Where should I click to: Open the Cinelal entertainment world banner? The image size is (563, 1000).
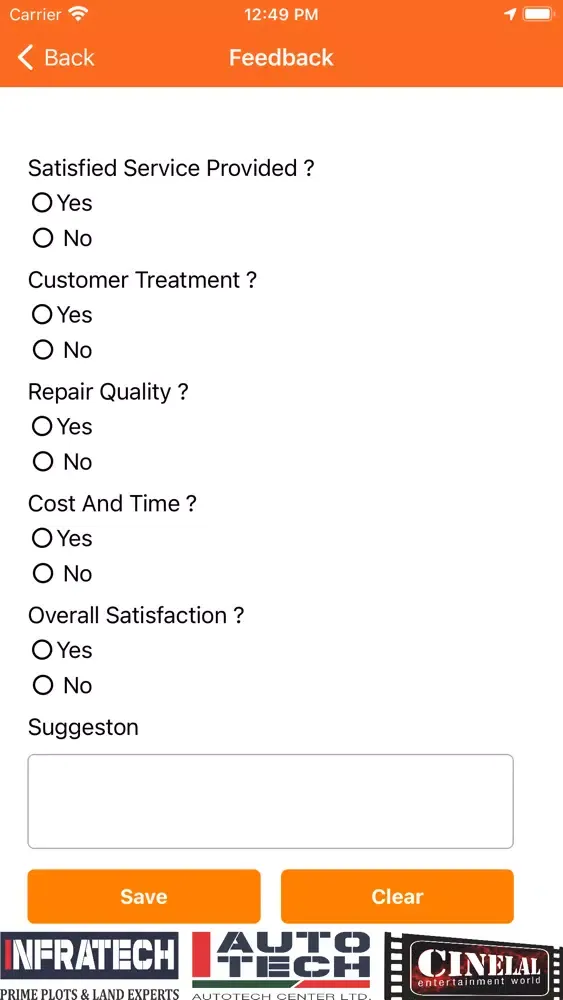(473, 966)
